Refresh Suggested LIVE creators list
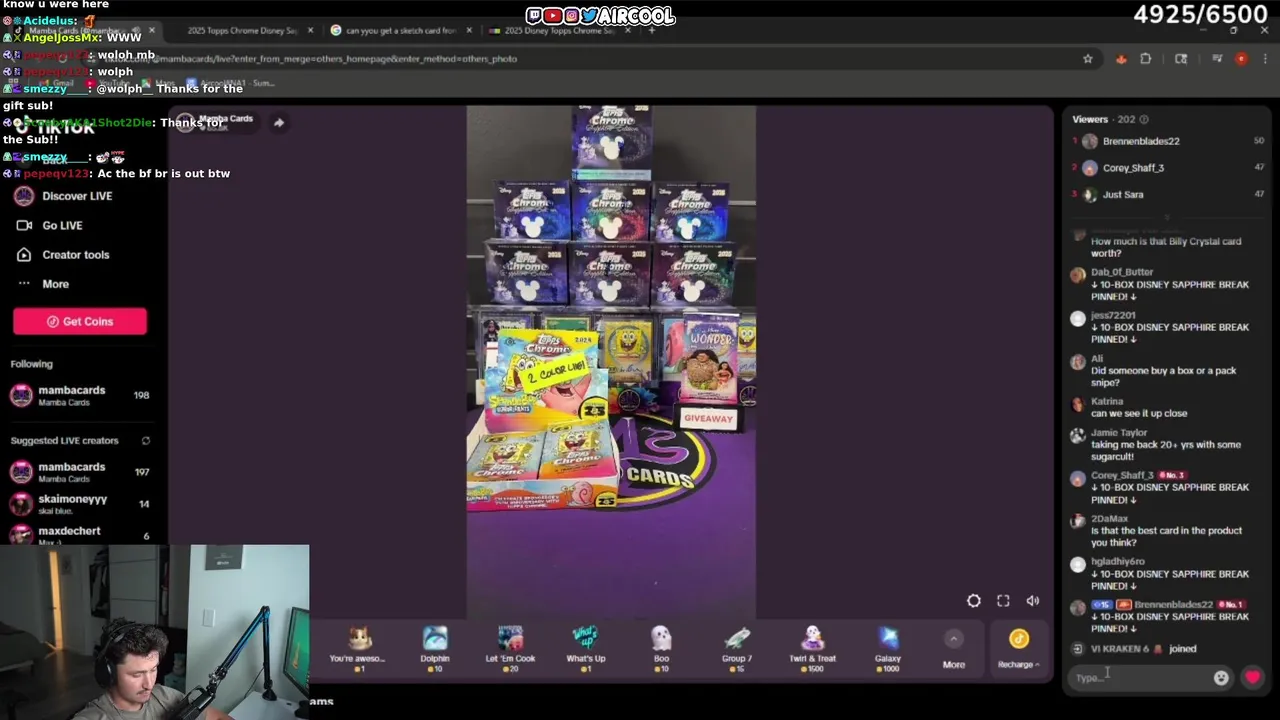The width and height of the screenshot is (1280, 720). pyautogui.click(x=145, y=440)
